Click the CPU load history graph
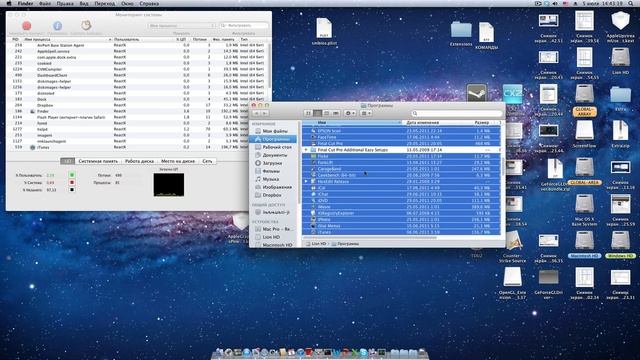 [169, 184]
